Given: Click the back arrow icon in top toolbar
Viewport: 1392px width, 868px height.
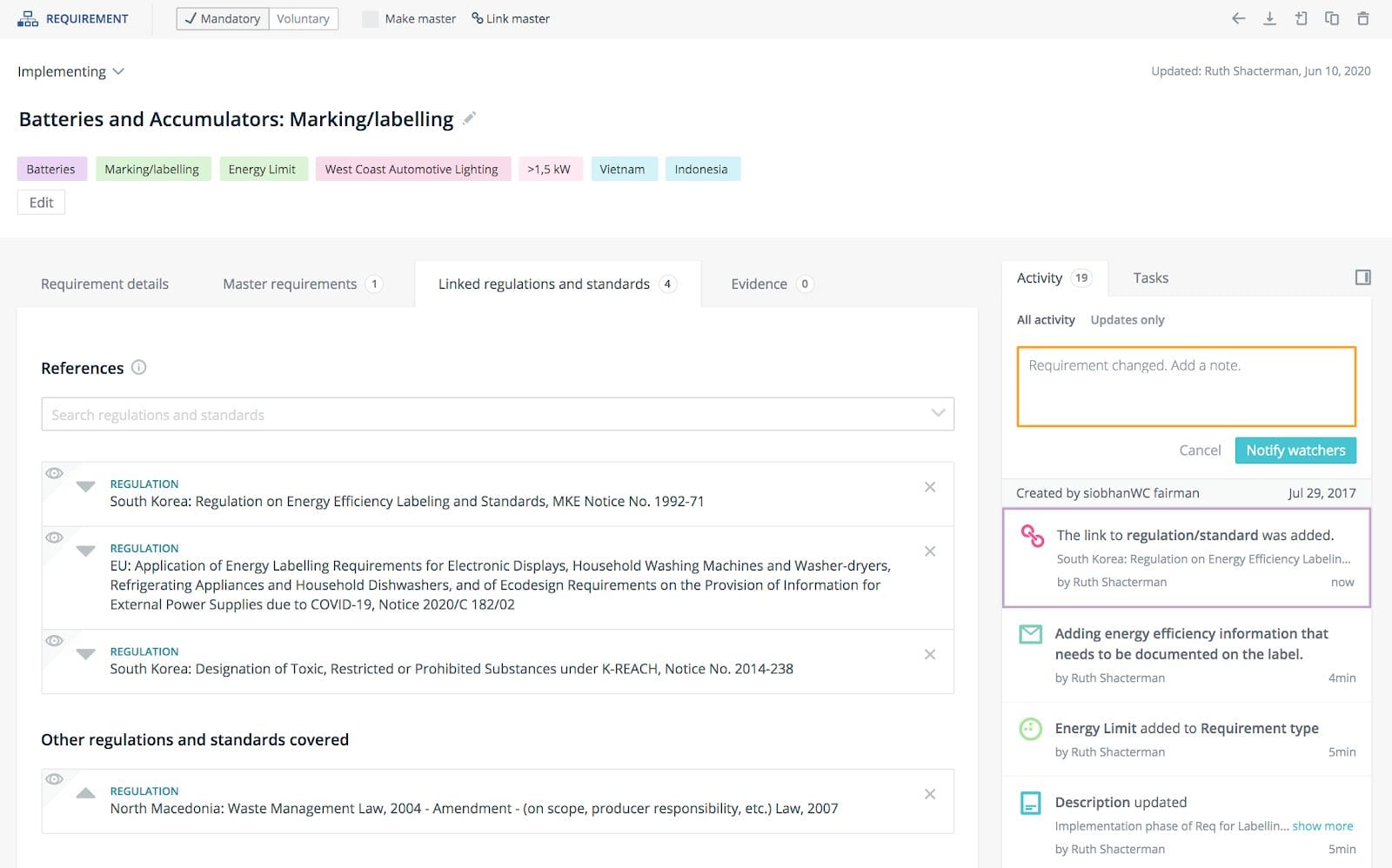Looking at the screenshot, I should coord(1238,18).
